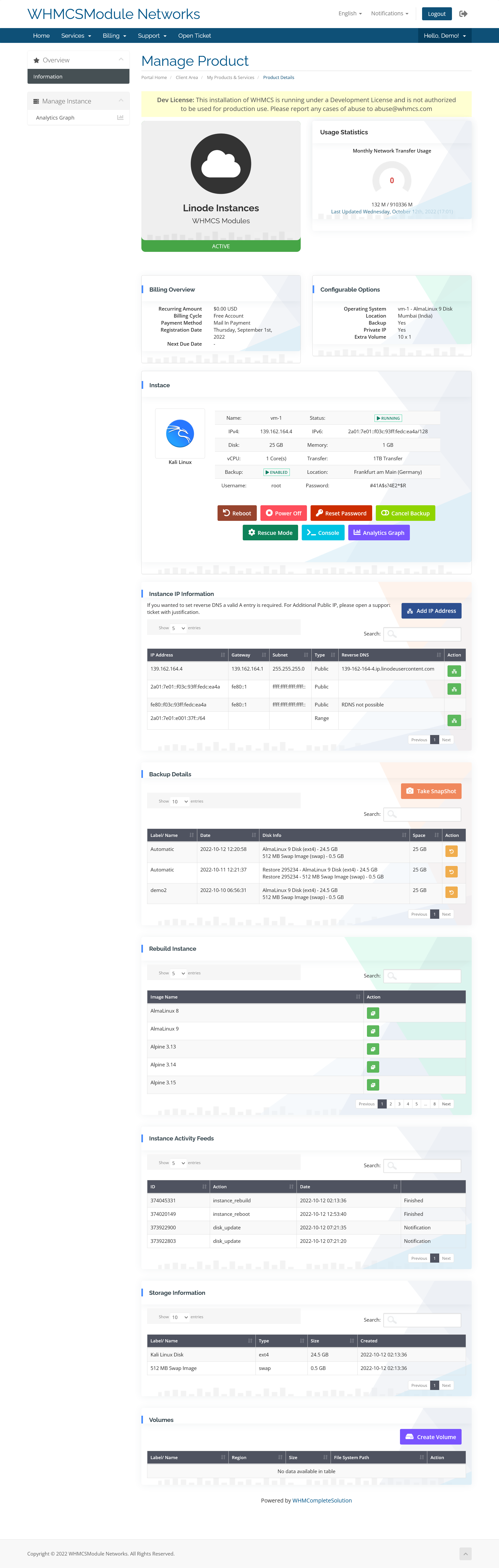
Task: Set rDNS for IP 139.162.164.4
Action: (454, 671)
